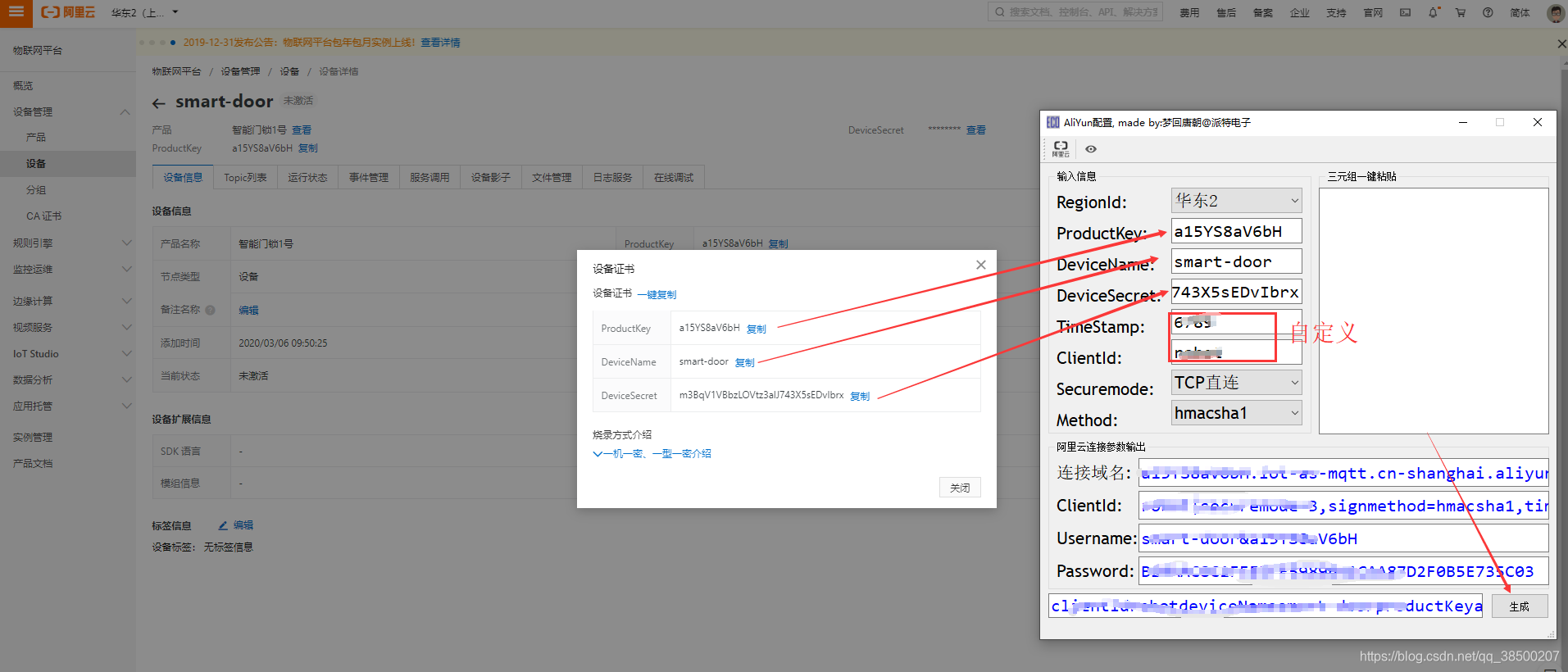Expand 规则引擎 in sidebar
This screenshot has height=672, width=1568.
coord(126,243)
